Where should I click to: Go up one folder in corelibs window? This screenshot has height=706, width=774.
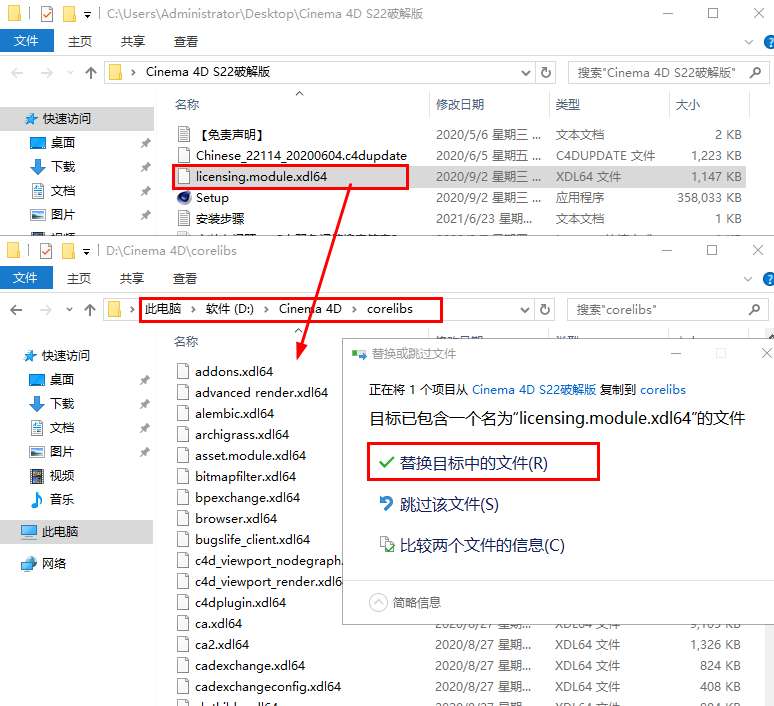[x=90, y=310]
